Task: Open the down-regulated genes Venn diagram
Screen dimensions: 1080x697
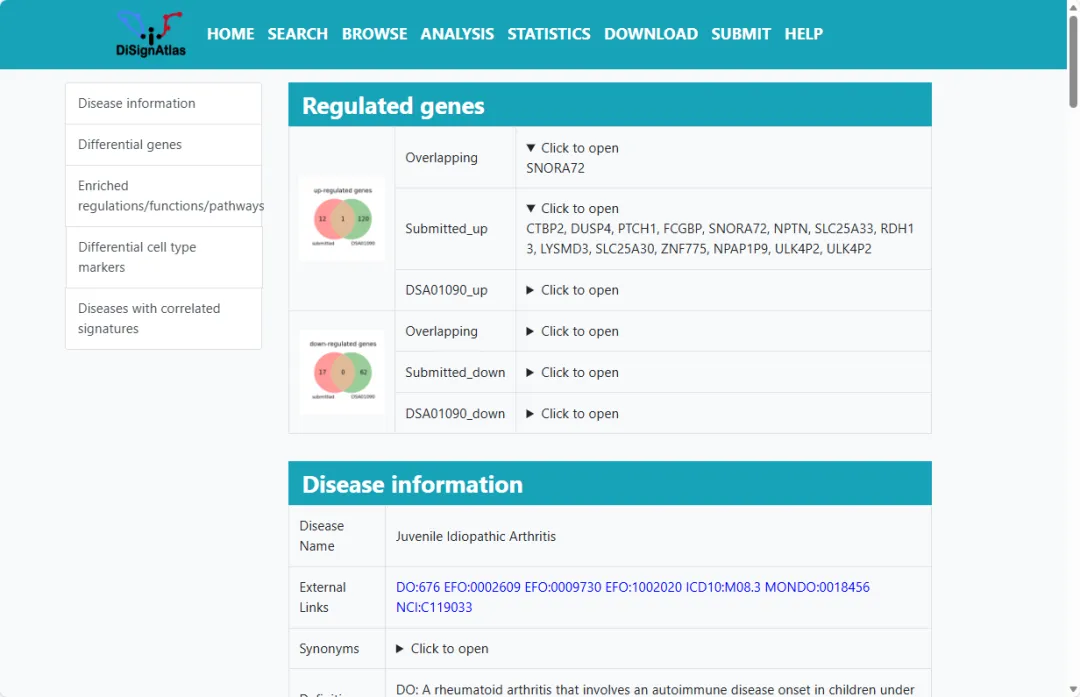Action: (x=342, y=372)
